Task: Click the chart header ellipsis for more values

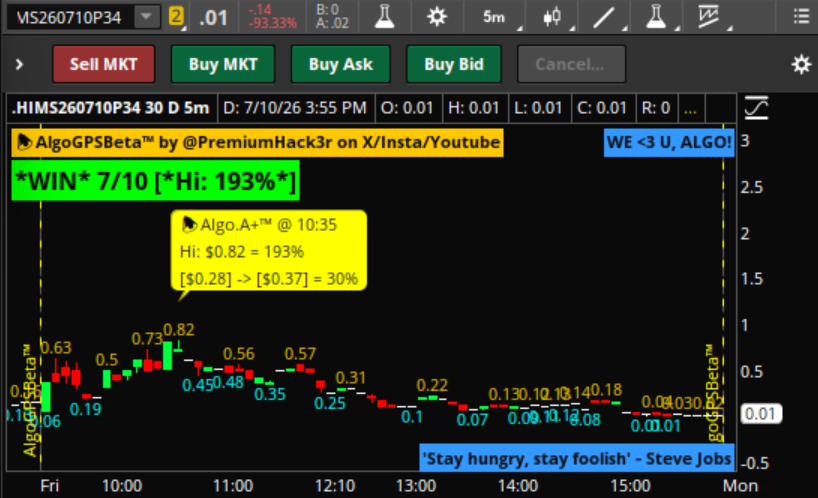Action: click(690, 108)
